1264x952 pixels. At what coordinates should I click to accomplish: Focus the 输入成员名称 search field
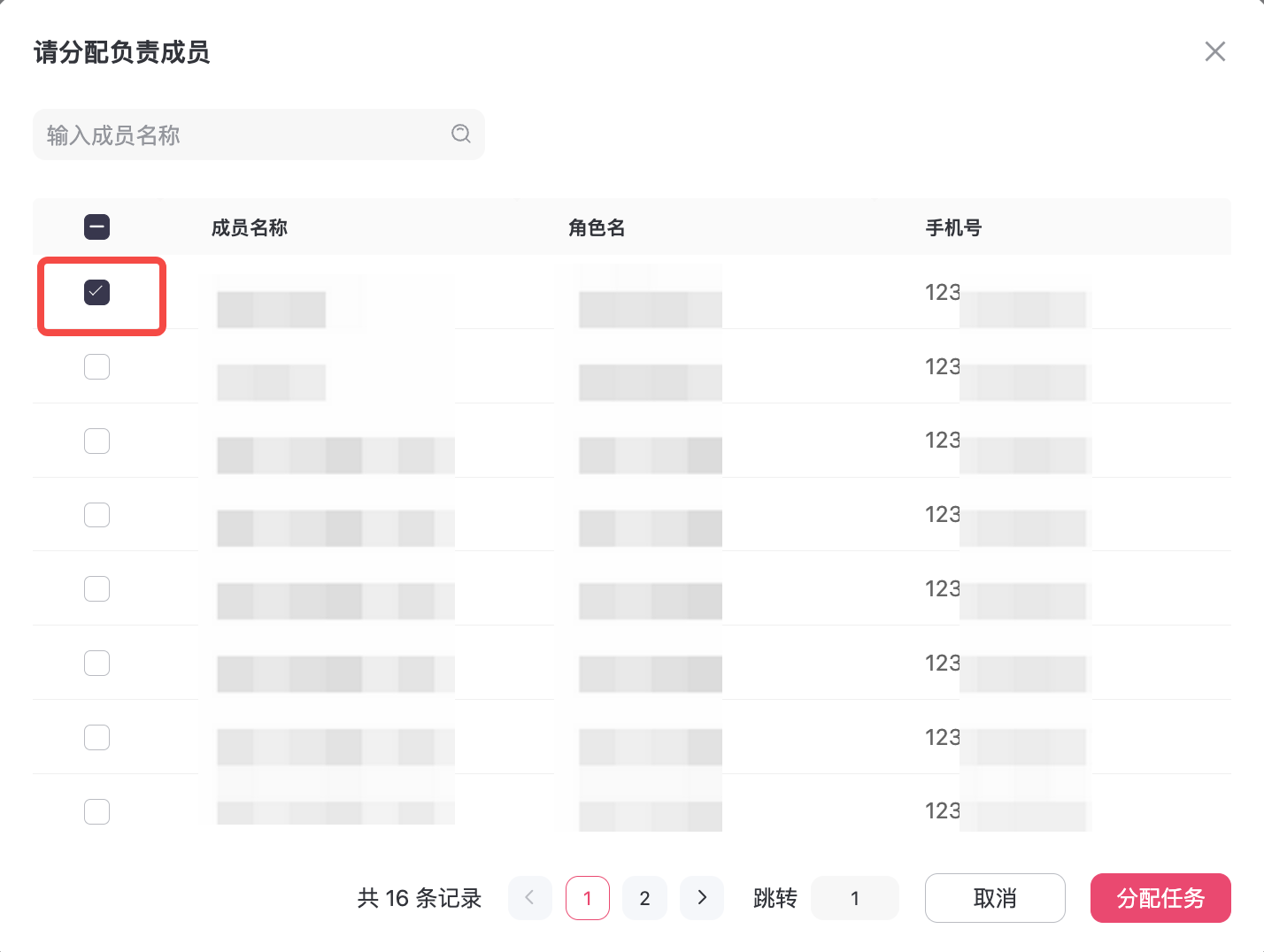(243, 134)
